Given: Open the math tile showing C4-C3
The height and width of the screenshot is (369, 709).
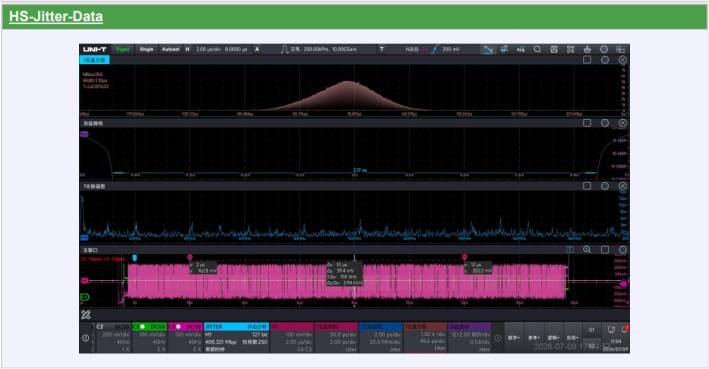Looking at the screenshot, I should pos(292,337).
